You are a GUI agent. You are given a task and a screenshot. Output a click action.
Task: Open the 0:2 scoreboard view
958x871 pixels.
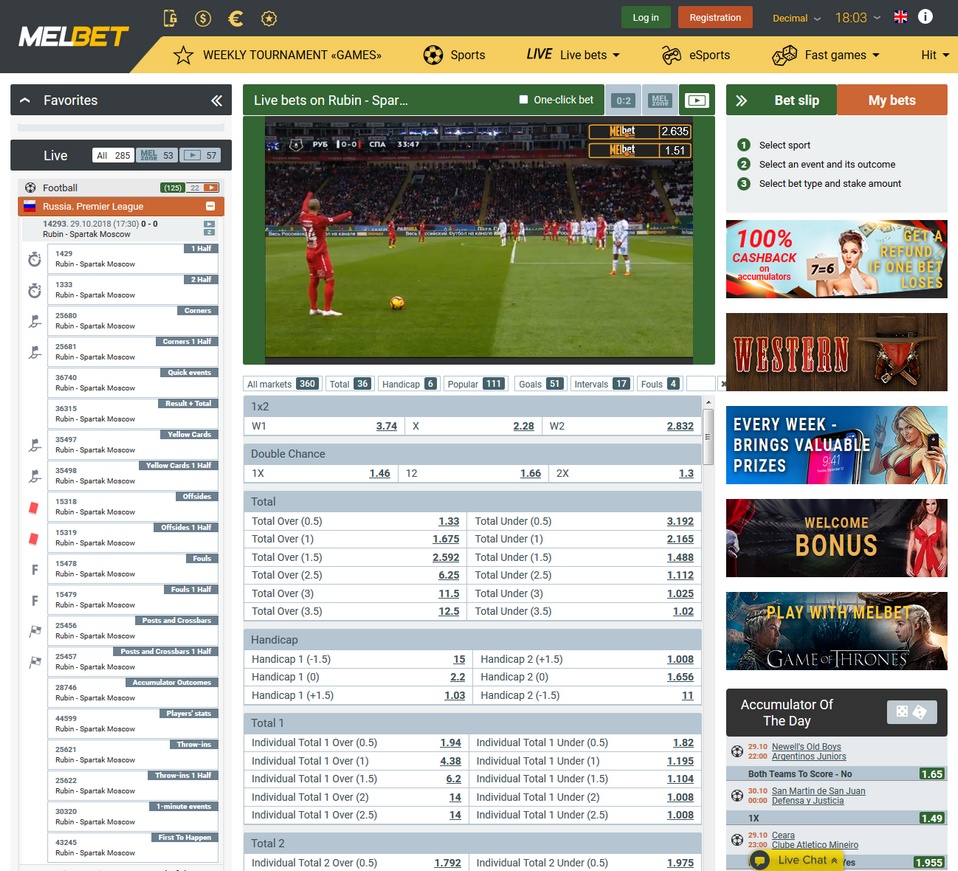pyautogui.click(x=623, y=101)
